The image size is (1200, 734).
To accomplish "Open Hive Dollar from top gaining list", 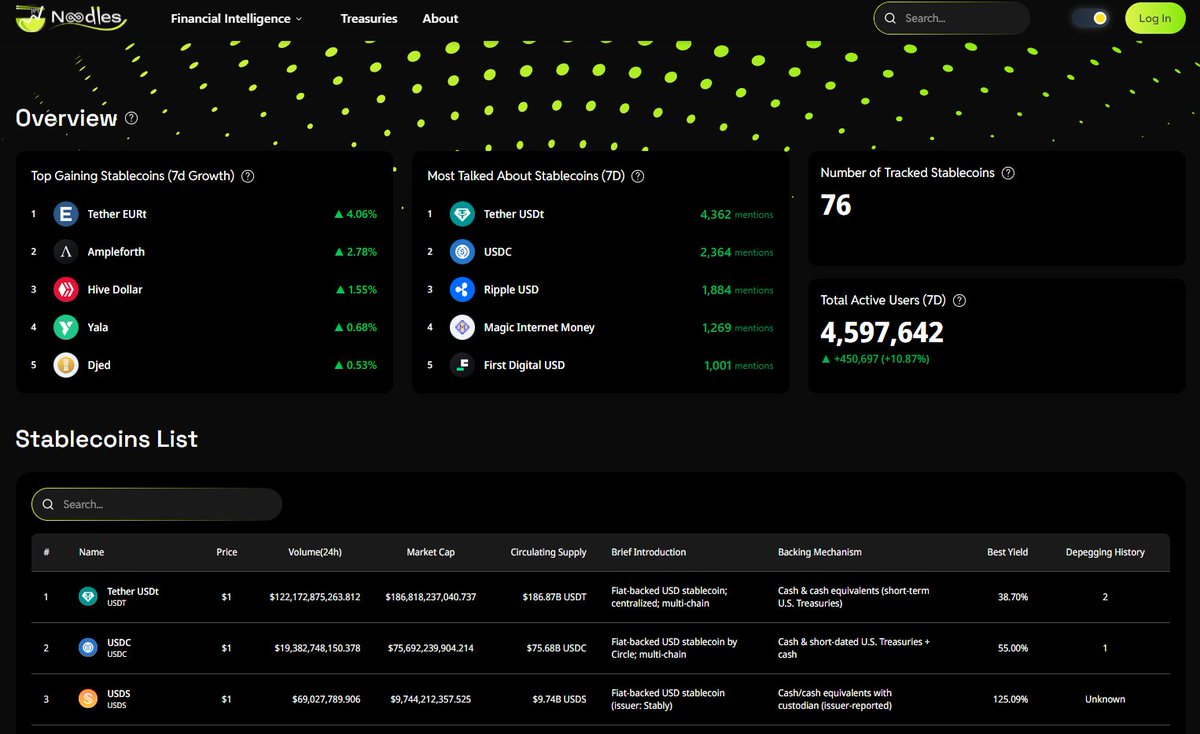I will 115,290.
